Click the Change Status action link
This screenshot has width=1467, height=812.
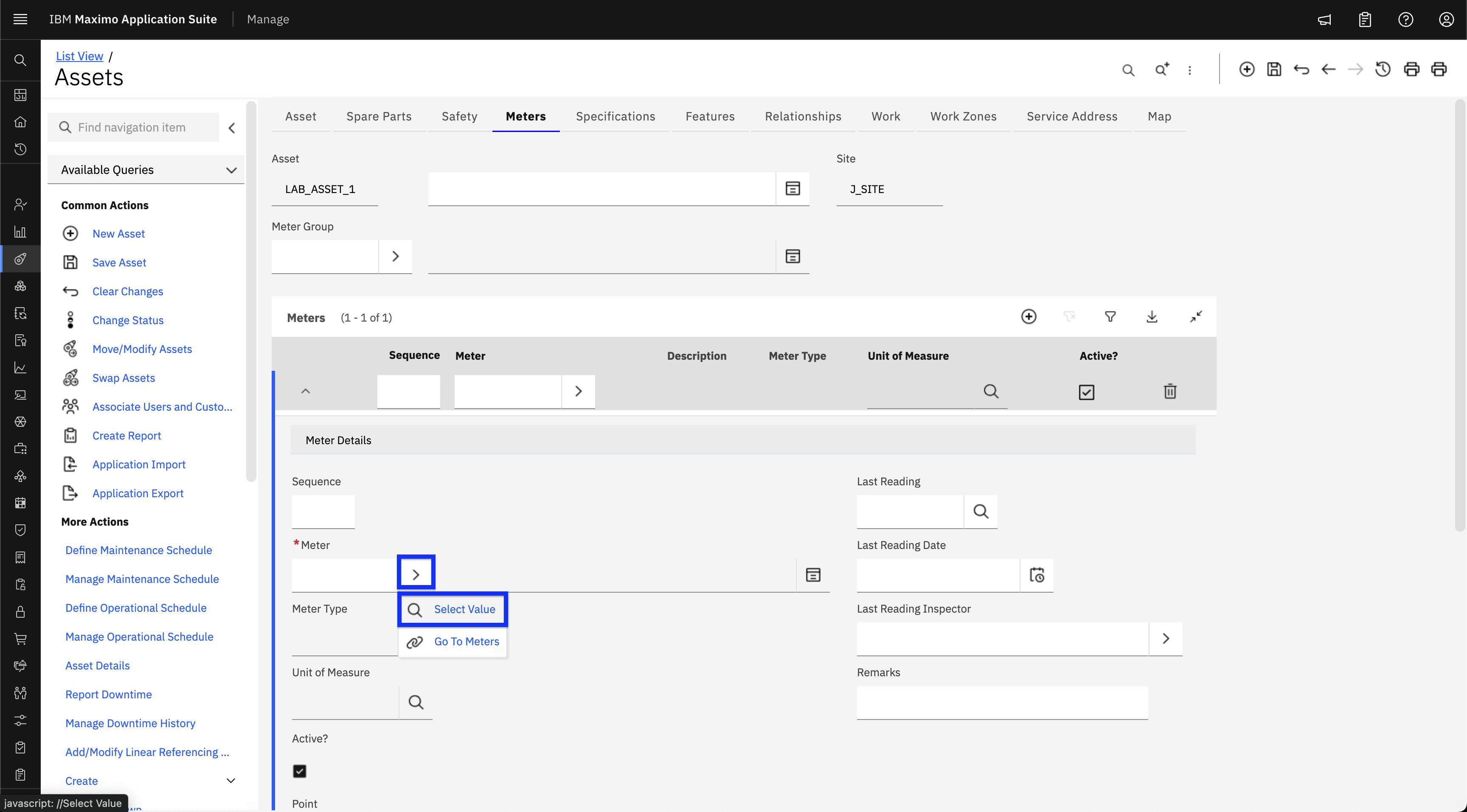(128, 320)
